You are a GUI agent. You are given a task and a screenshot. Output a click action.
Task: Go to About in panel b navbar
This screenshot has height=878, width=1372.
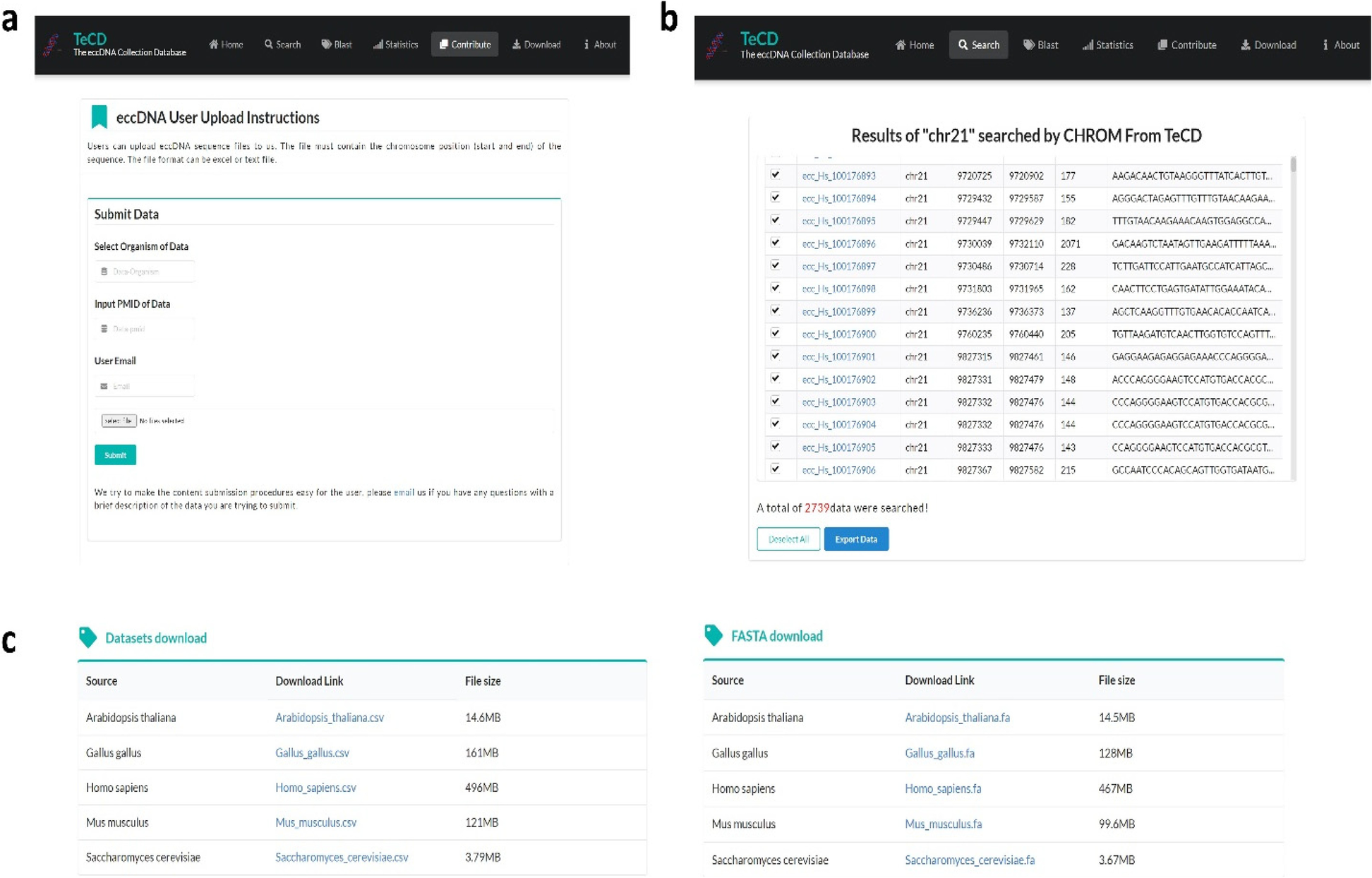click(x=1341, y=45)
